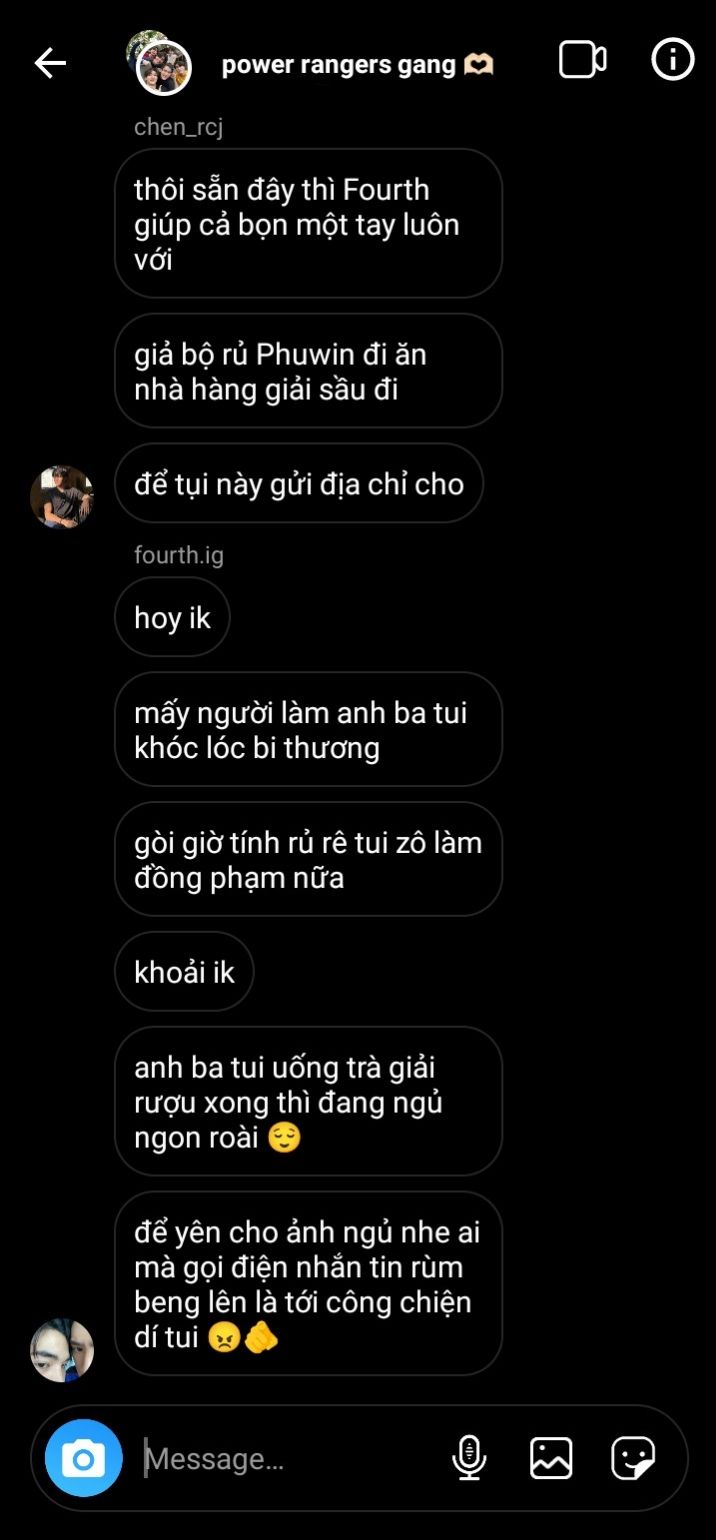Tap message mentioning "đồng phạm nữa"
716x1540 pixels.
(x=308, y=859)
